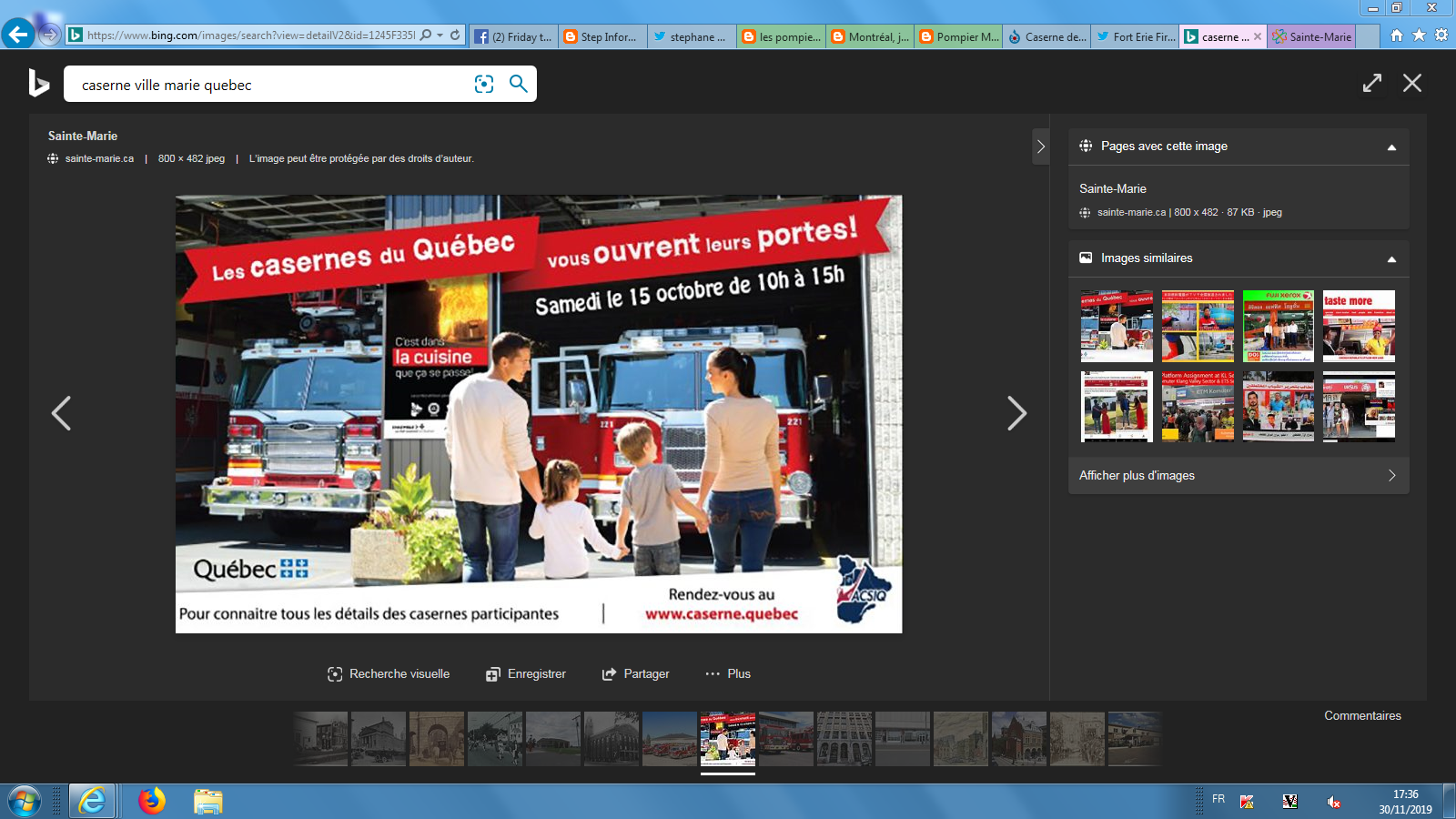Open File Explorer from taskbar
1456x819 pixels.
coord(207,802)
